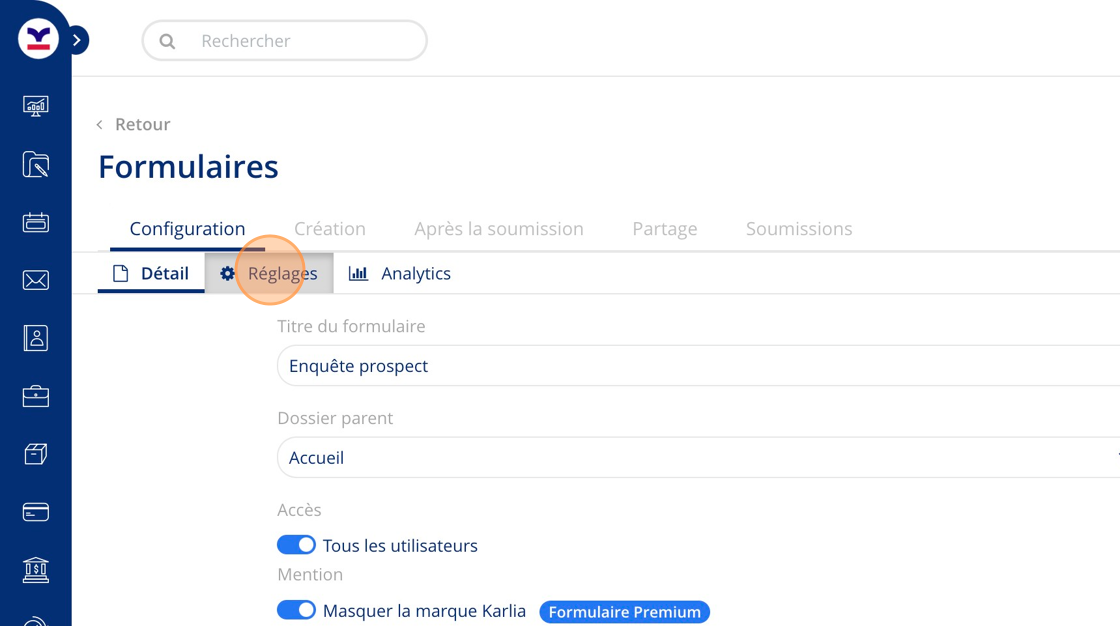The height and width of the screenshot is (626, 1120).
Task: Toggle the Tous les utilisateurs switch
Action: (296, 545)
